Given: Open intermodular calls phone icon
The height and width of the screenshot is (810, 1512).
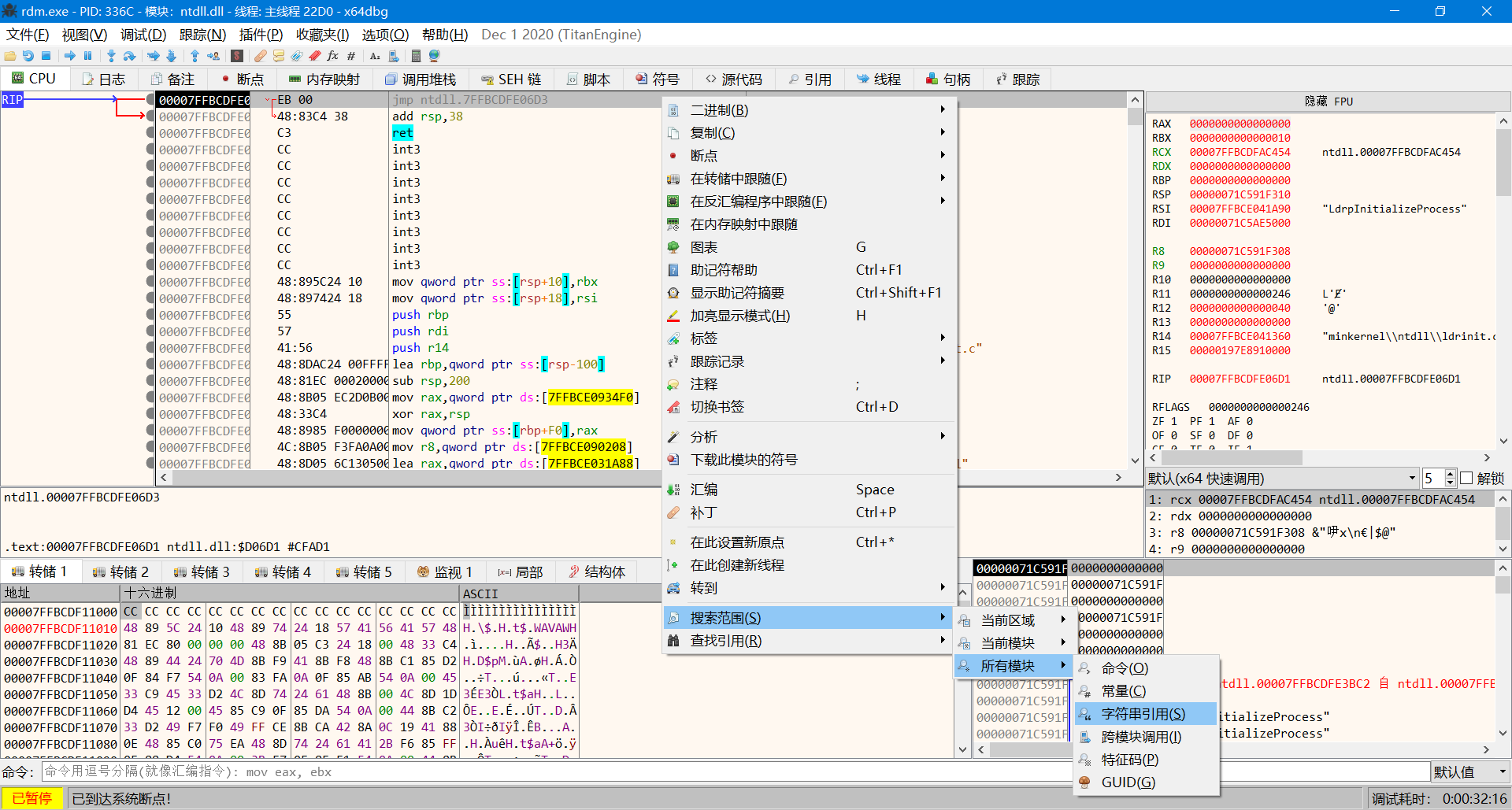Looking at the screenshot, I should pos(394,56).
